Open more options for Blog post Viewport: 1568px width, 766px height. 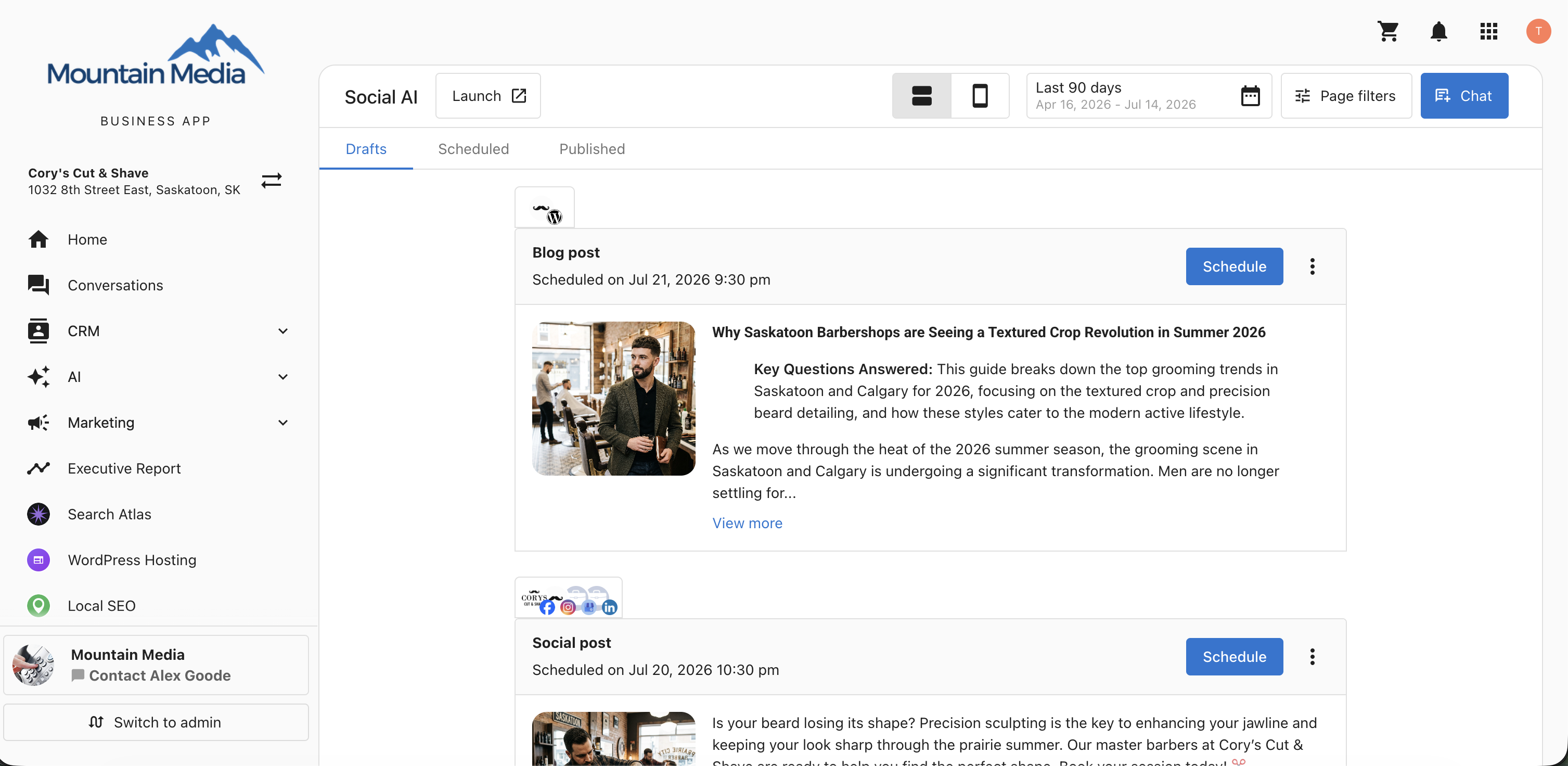pos(1313,266)
